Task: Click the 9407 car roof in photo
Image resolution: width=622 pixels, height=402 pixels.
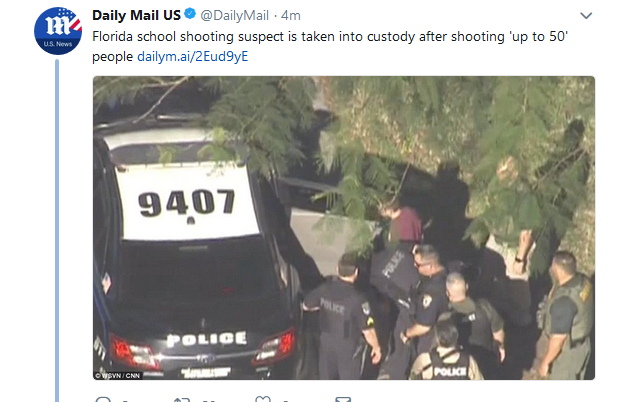Action: tap(186, 202)
